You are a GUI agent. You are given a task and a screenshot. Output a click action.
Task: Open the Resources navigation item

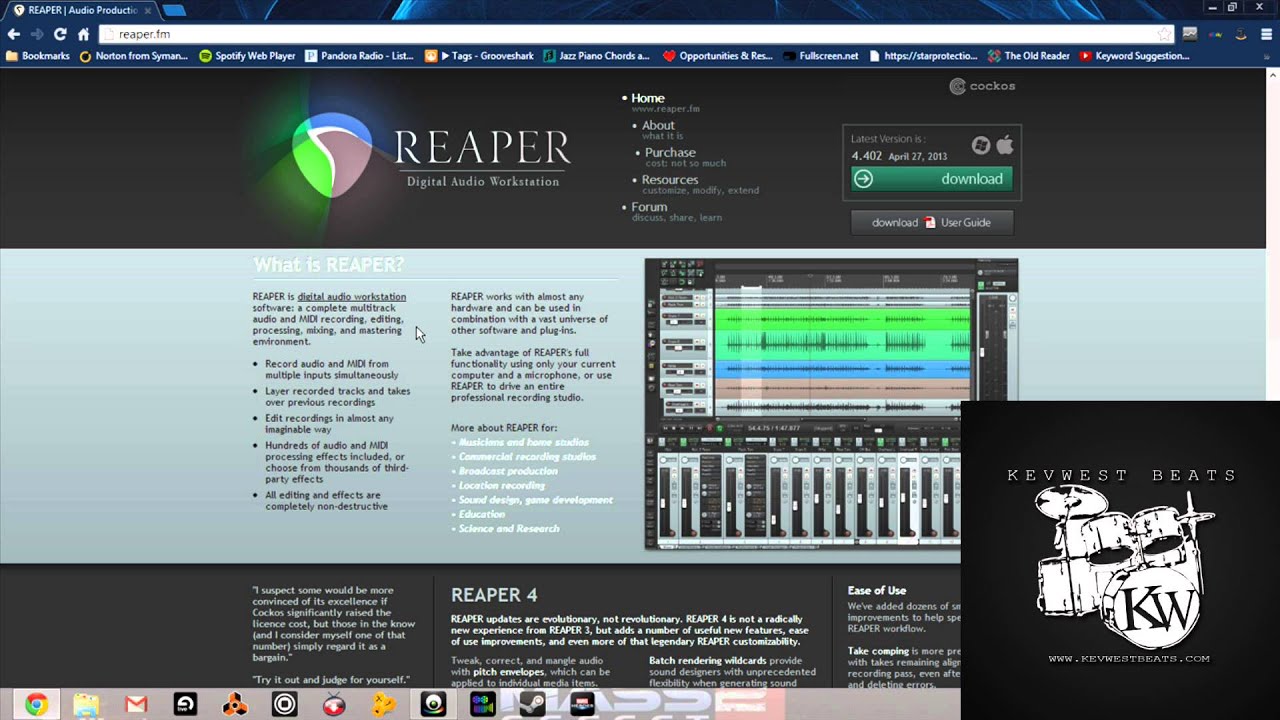[670, 180]
